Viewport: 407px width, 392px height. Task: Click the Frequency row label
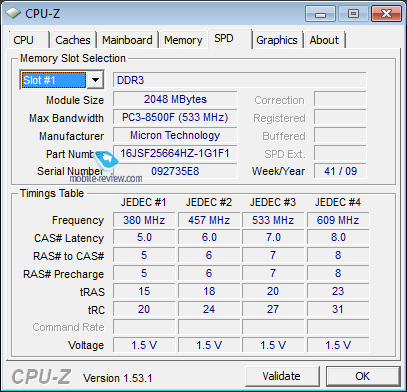(78, 220)
